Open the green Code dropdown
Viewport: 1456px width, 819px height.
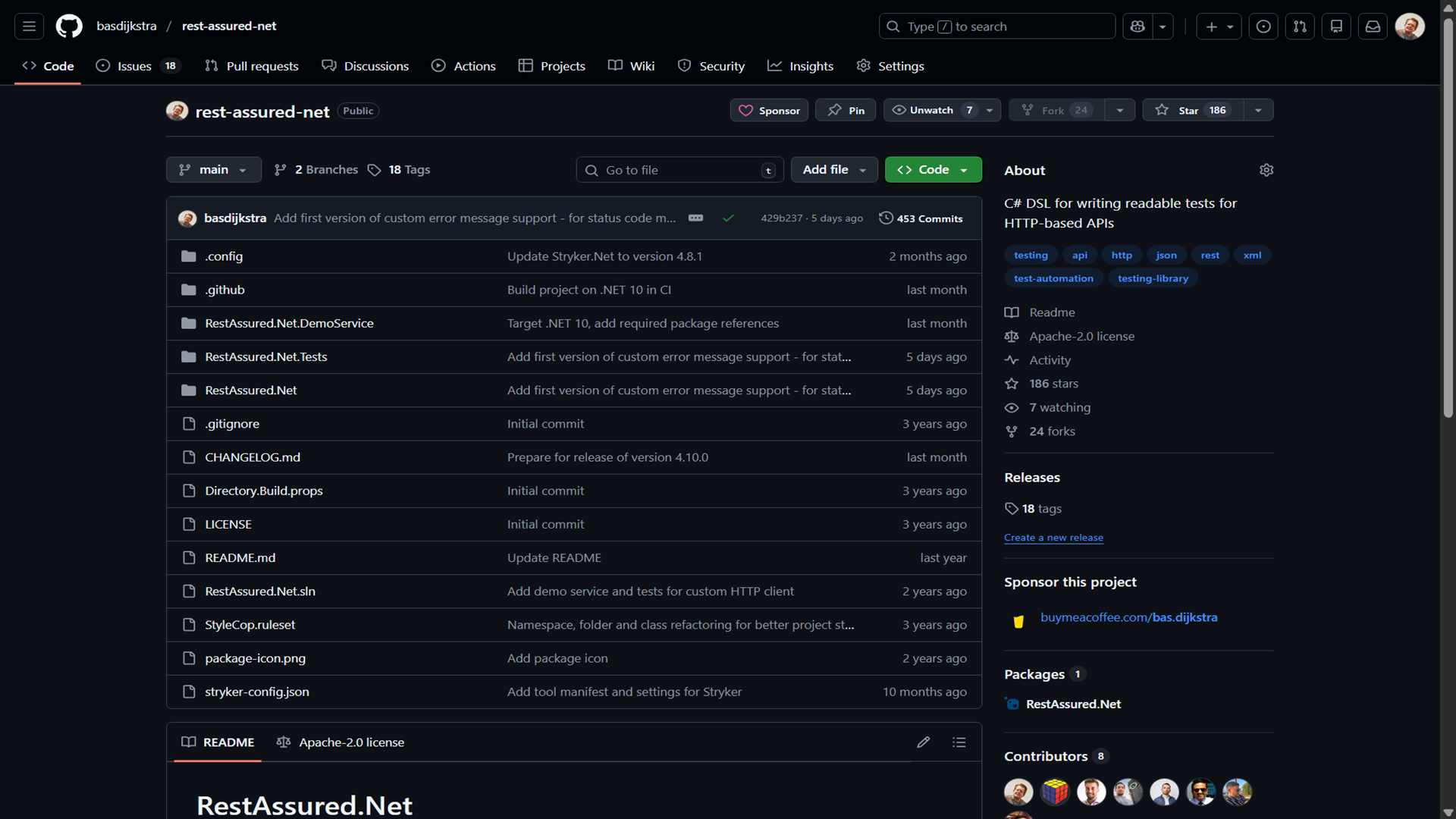932,169
